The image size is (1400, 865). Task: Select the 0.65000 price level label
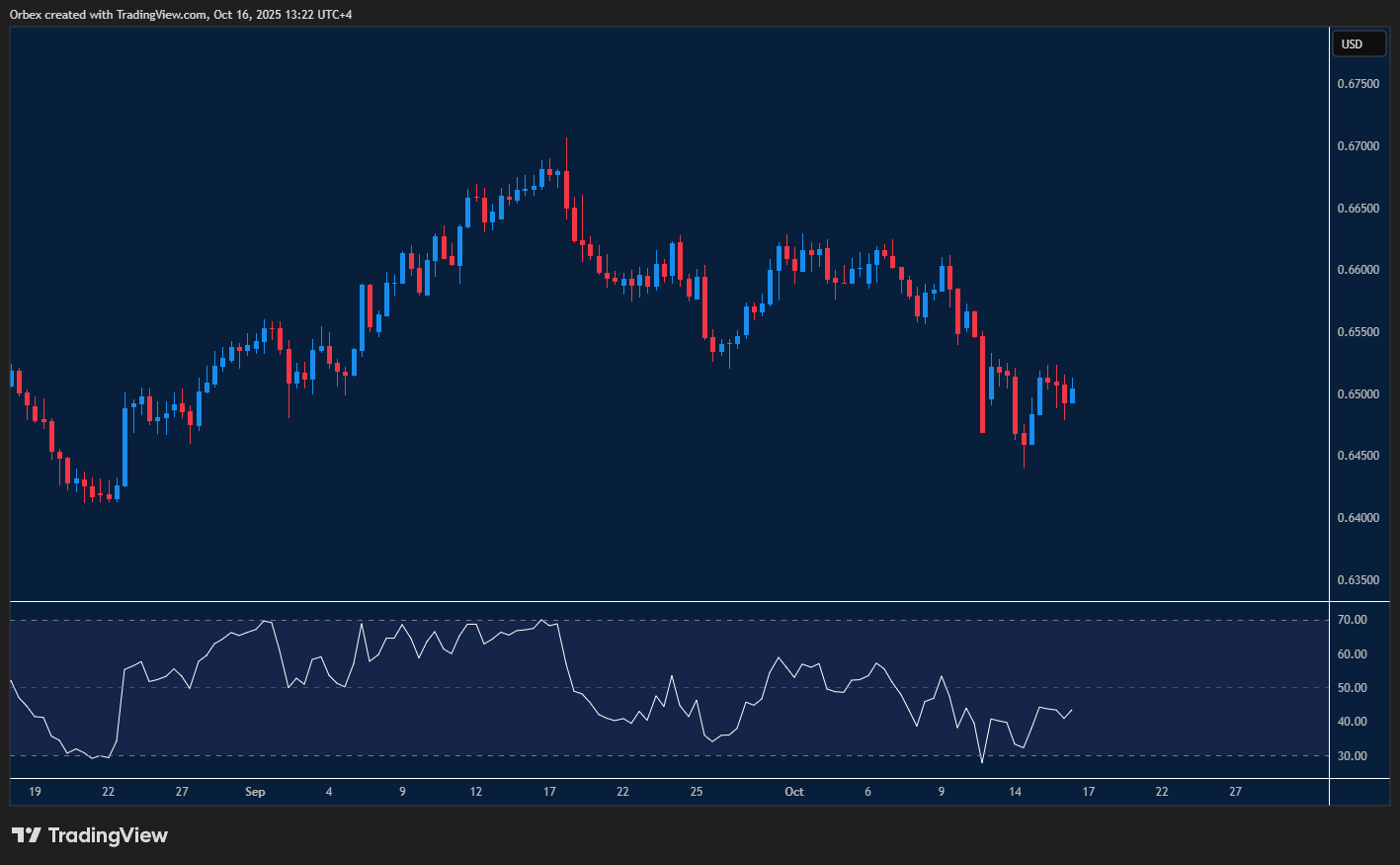point(1358,394)
